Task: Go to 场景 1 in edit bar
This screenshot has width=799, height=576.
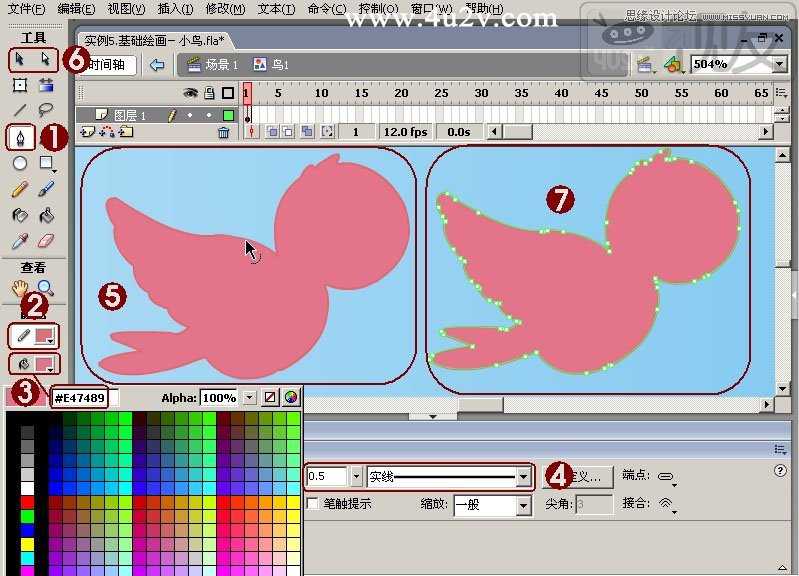Action: pyautogui.click(x=213, y=65)
